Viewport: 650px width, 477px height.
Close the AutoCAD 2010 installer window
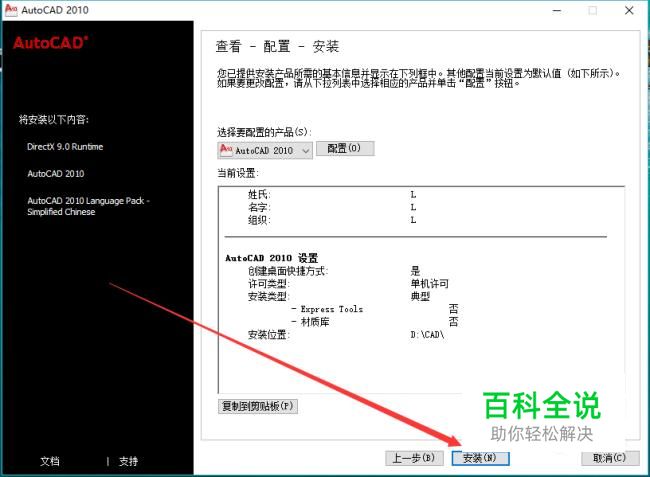point(629,10)
